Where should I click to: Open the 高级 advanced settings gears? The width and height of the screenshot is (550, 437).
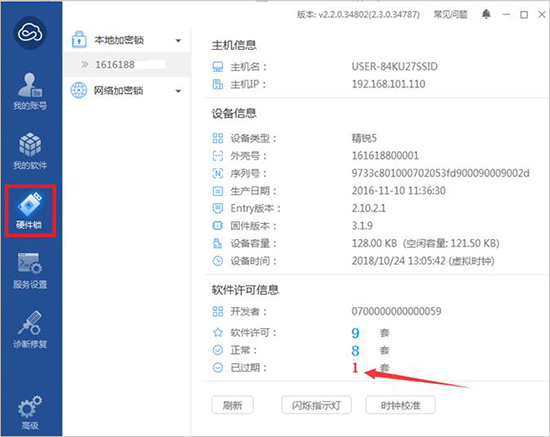(30, 412)
